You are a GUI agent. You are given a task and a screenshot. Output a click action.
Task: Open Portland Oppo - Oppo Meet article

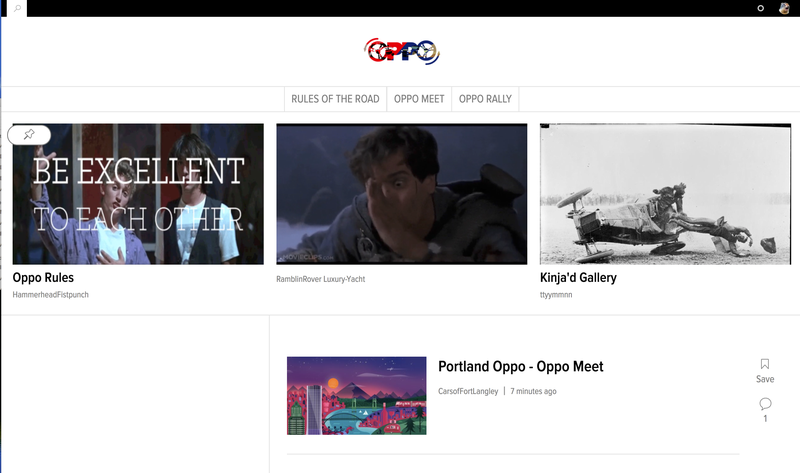[x=520, y=366]
